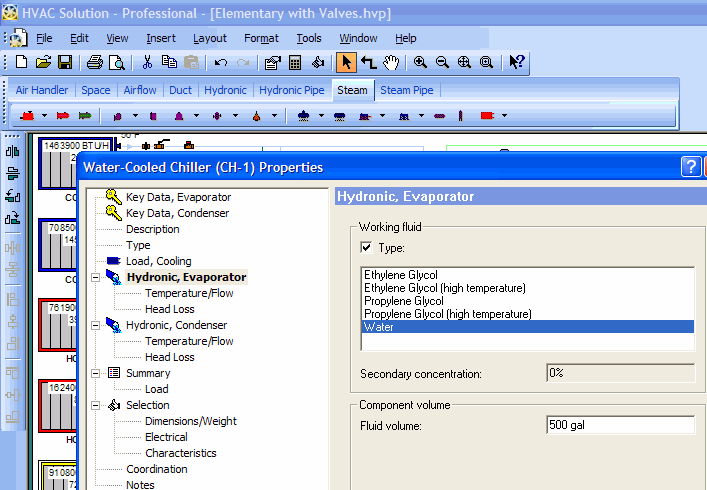
Task: Open Dimensions/Weight under Selection
Action: coord(190,421)
